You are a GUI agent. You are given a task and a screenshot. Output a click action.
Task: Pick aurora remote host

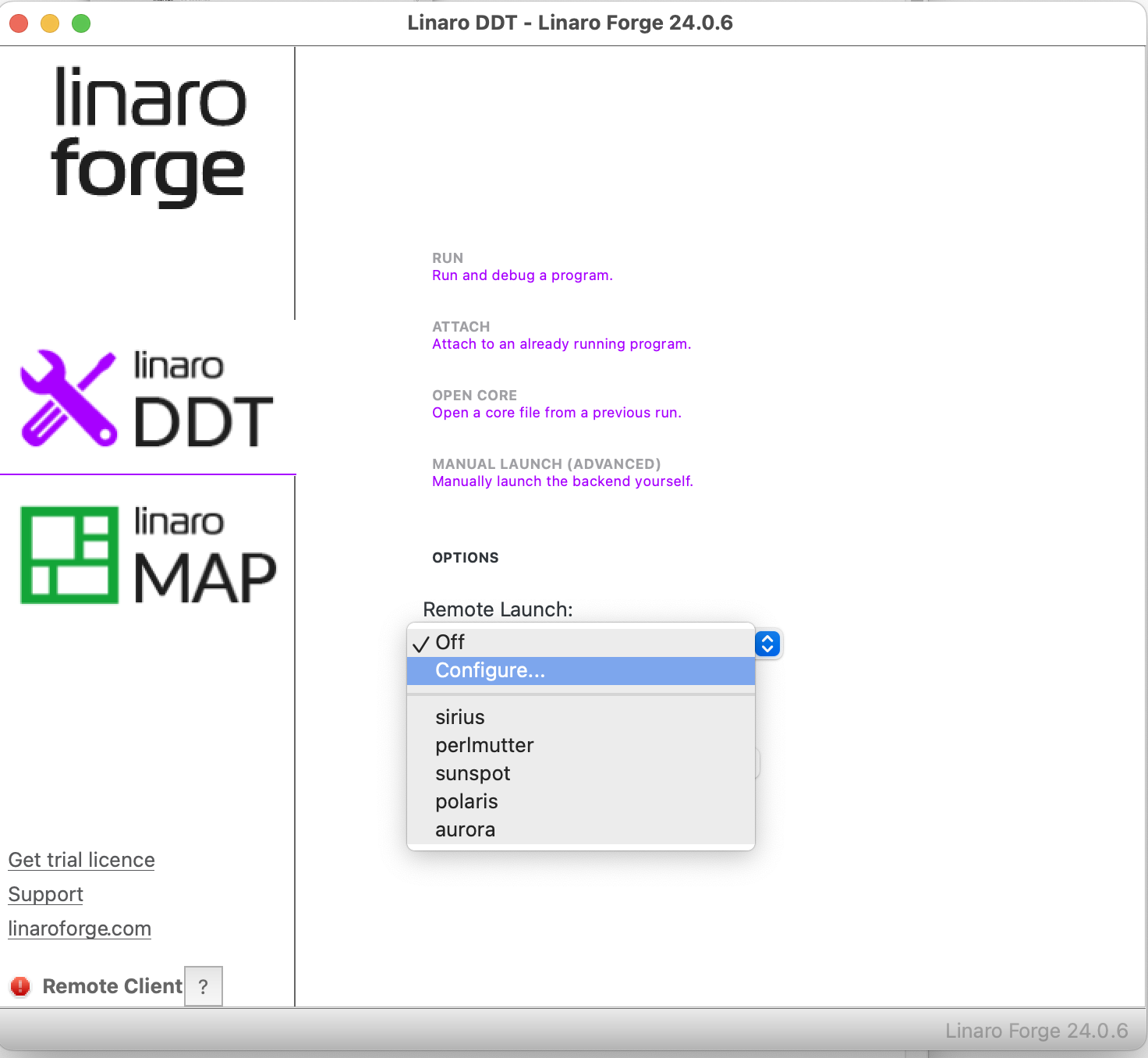(581, 829)
